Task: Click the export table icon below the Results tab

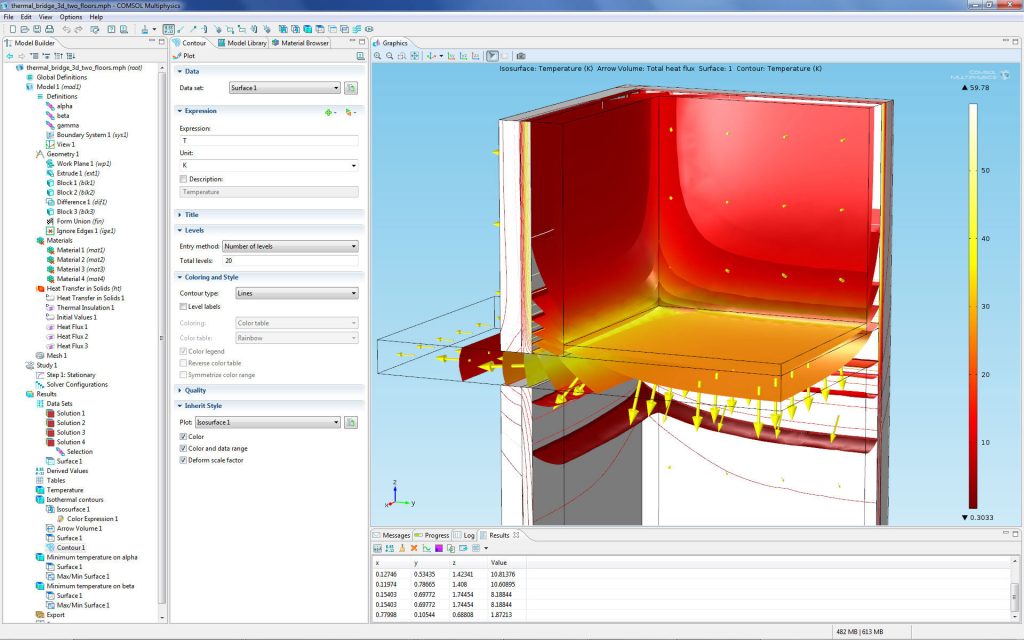Action: (462, 548)
